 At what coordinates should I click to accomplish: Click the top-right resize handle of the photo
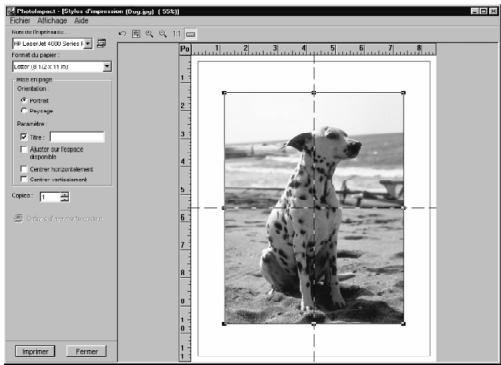[403, 93]
